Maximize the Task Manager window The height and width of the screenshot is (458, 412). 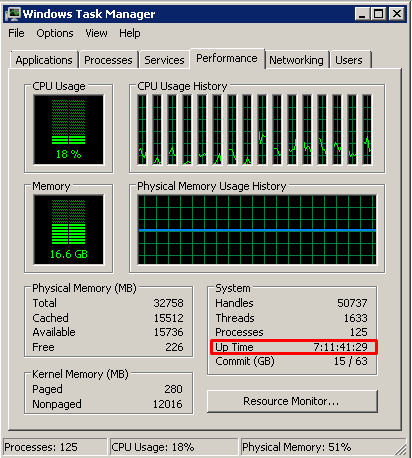coord(379,14)
